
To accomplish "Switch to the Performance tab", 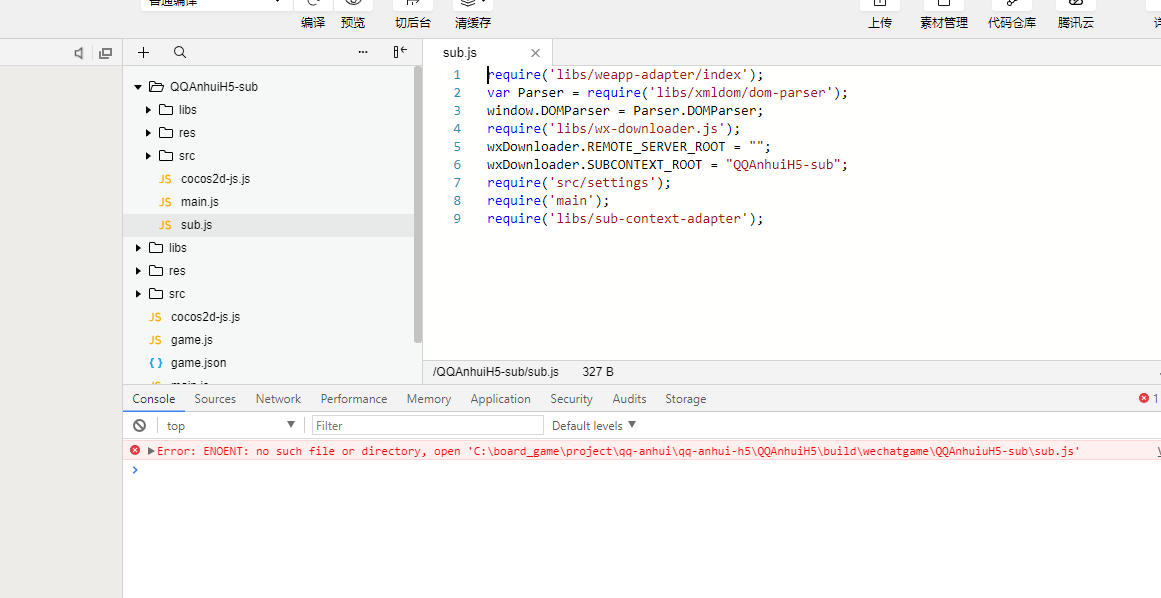I will click(354, 398).
